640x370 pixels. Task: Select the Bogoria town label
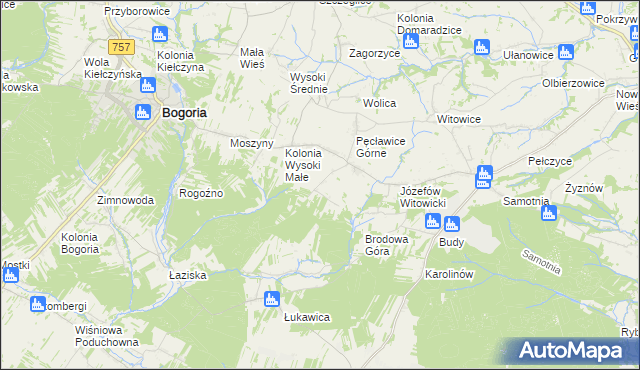(184, 113)
